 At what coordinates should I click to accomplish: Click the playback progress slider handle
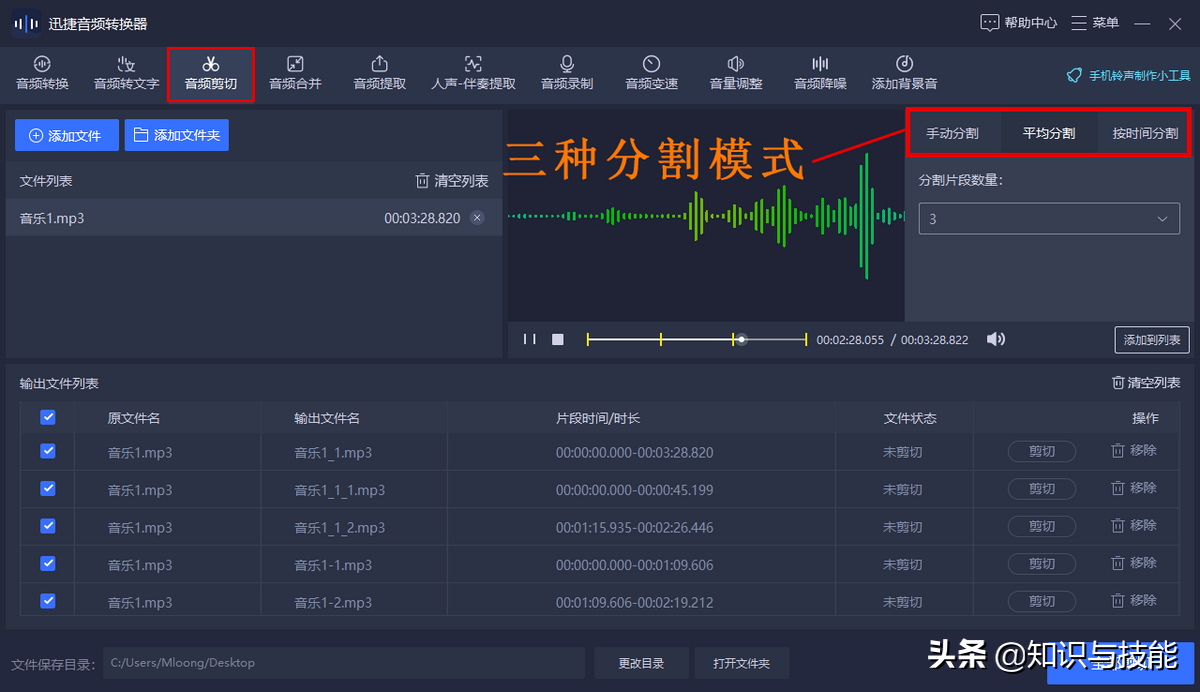(741, 340)
